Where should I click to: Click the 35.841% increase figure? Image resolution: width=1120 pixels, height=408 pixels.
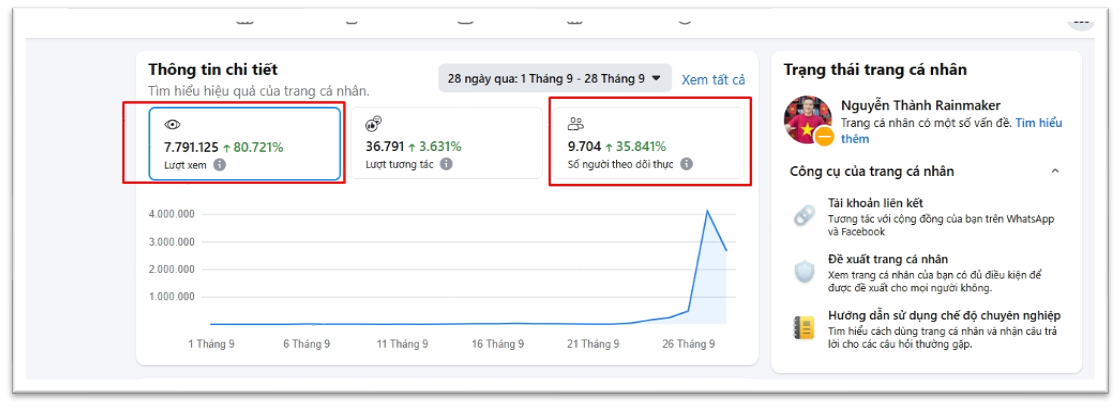[635, 147]
